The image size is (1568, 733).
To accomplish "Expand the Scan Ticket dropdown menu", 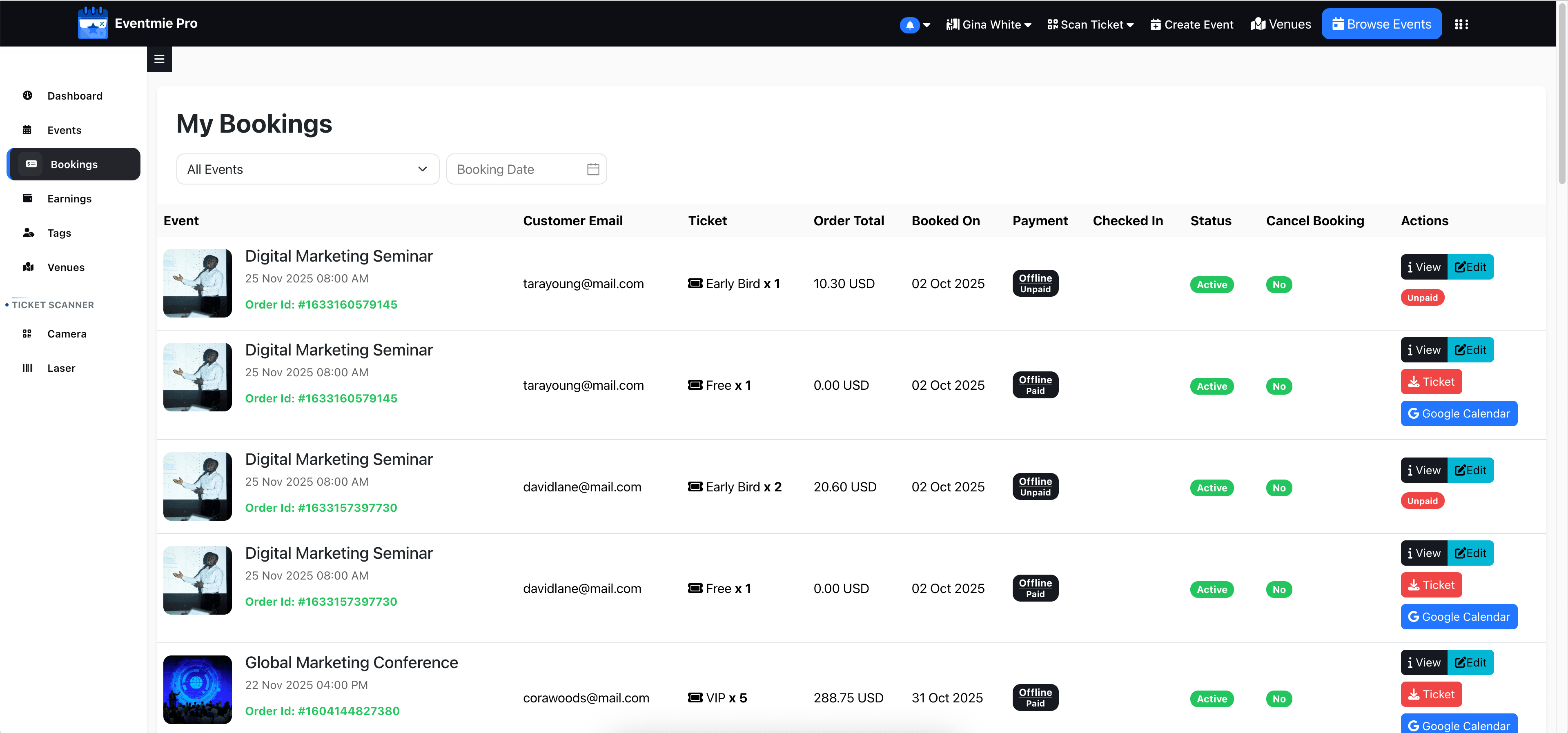I will [x=1090, y=24].
